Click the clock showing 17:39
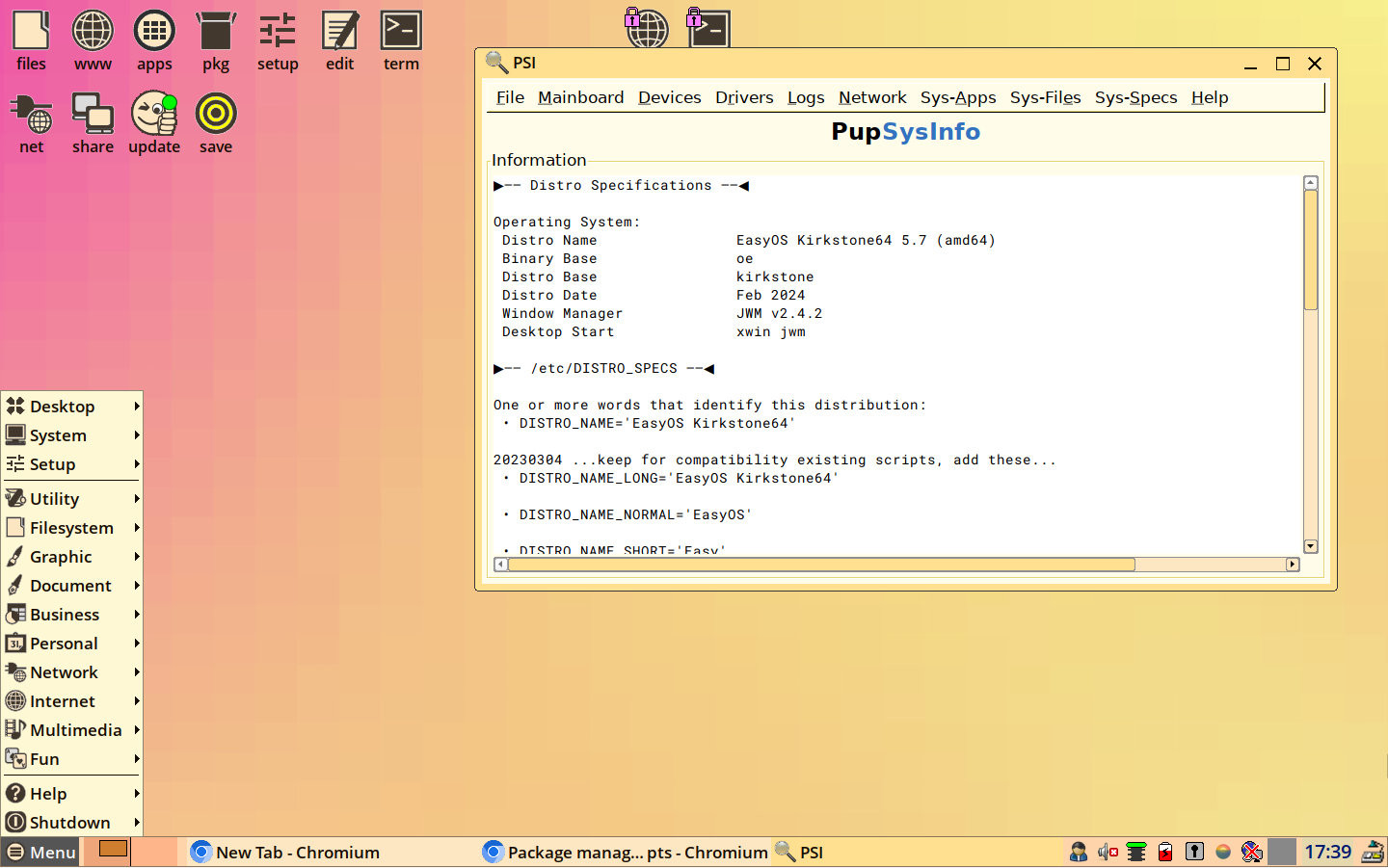This screenshot has height=868, width=1388. click(1327, 852)
